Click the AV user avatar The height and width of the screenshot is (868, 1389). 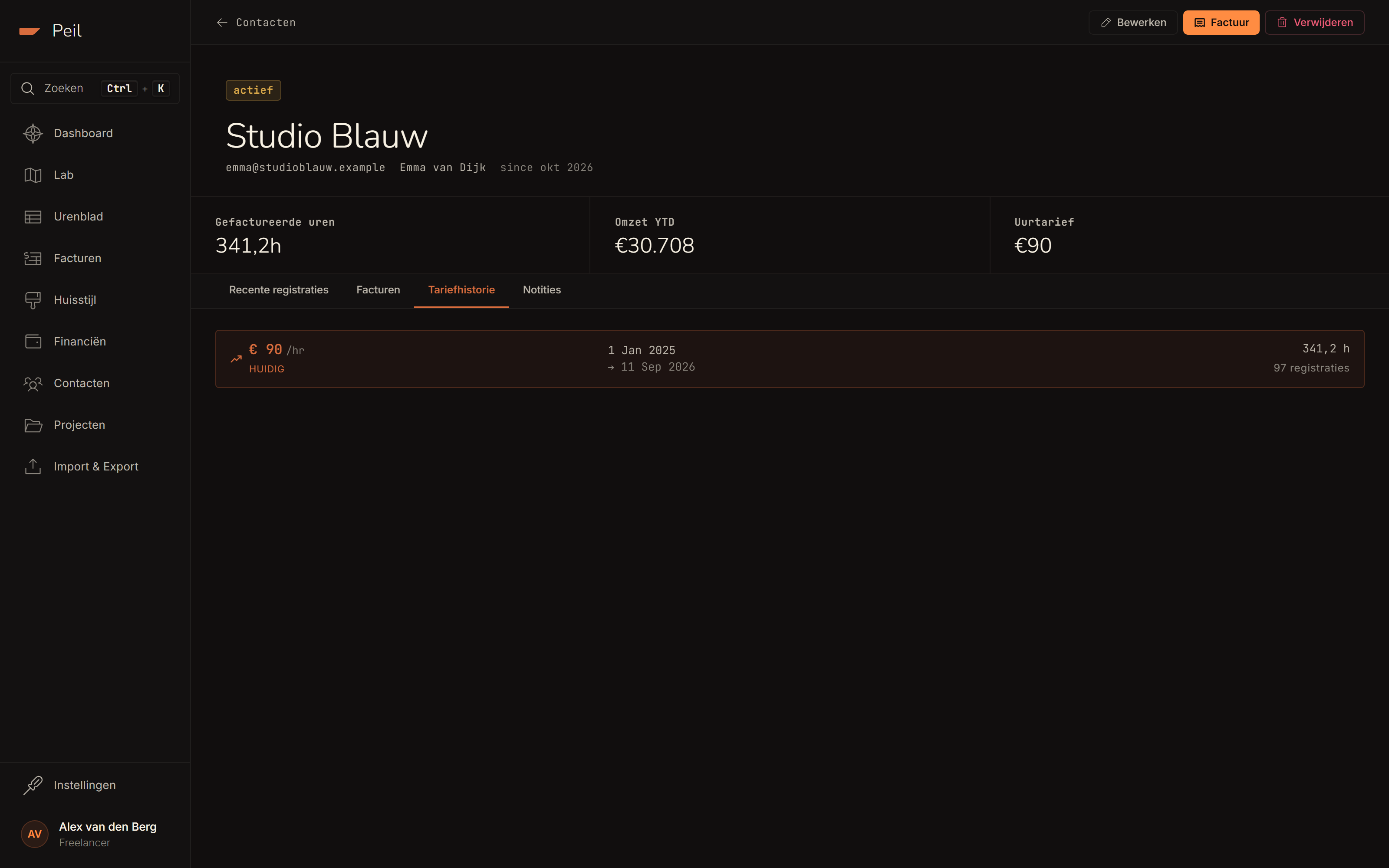34,834
